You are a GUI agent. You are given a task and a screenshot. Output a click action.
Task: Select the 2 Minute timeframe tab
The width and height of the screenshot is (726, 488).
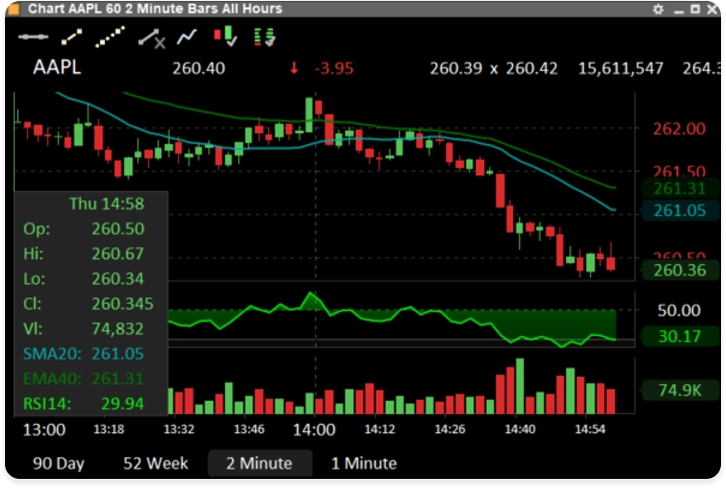(259, 463)
